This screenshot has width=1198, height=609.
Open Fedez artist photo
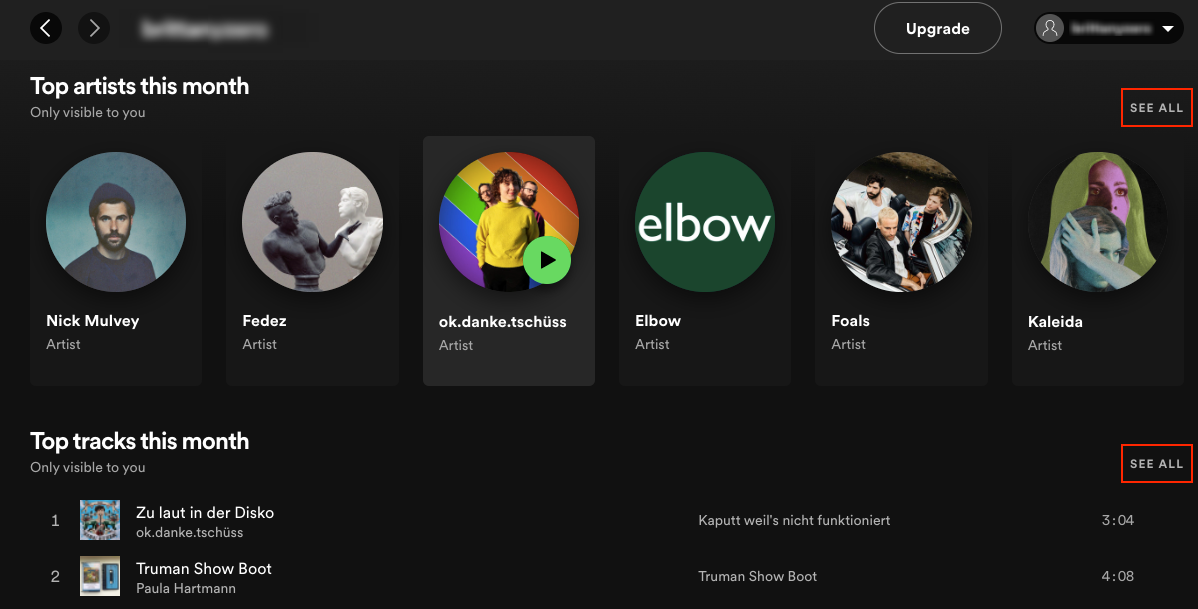[x=312, y=222]
